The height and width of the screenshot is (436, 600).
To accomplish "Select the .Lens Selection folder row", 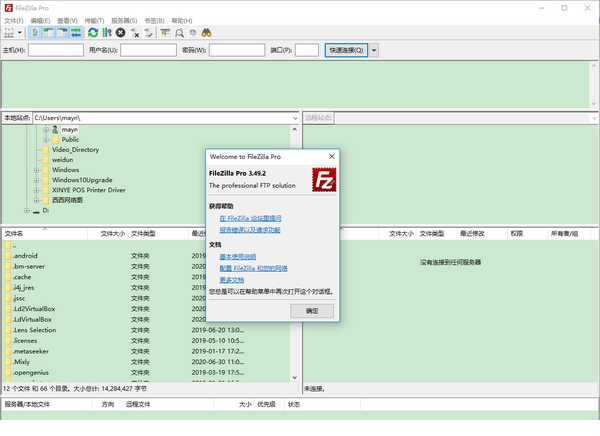I will pos(146,330).
